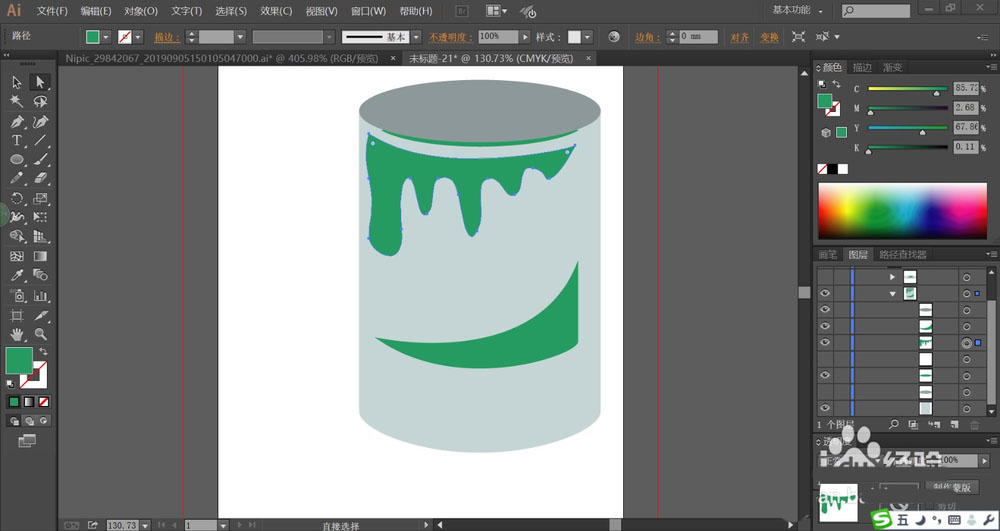1000x531 pixels.
Task: Select the Hand tool
Action: coord(17,333)
